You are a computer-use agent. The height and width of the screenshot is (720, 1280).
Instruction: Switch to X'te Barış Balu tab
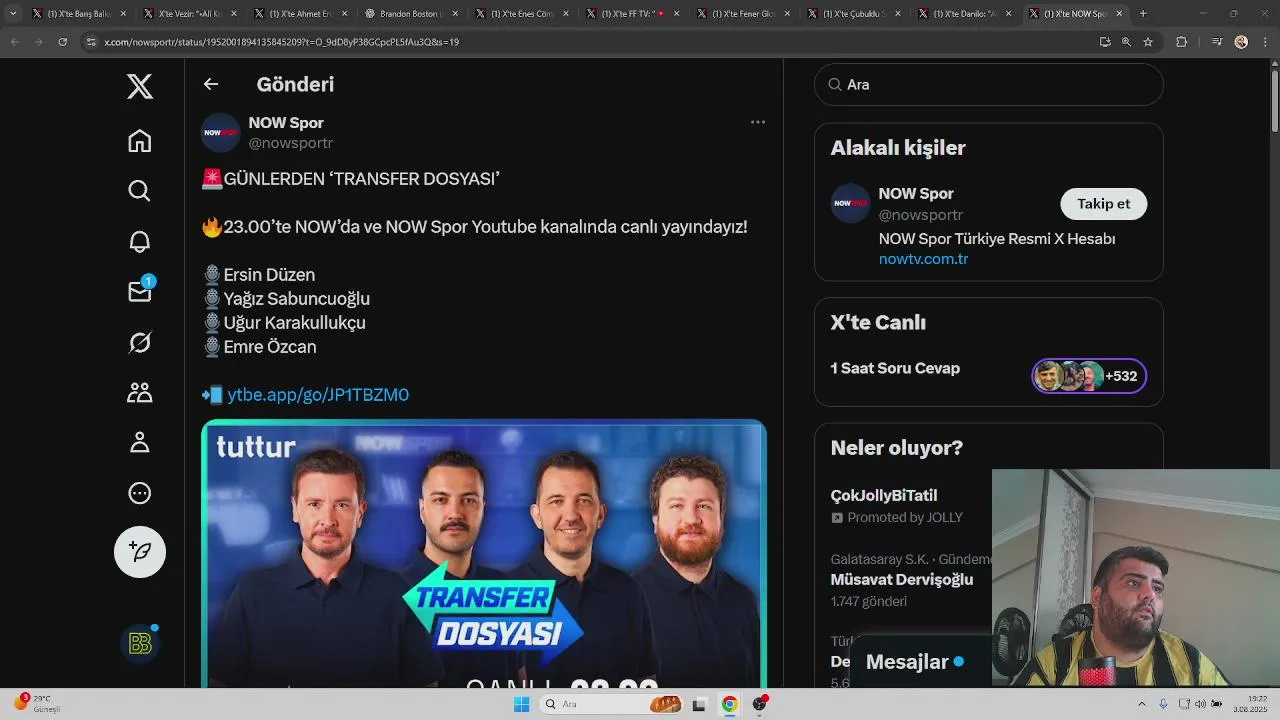(x=79, y=14)
